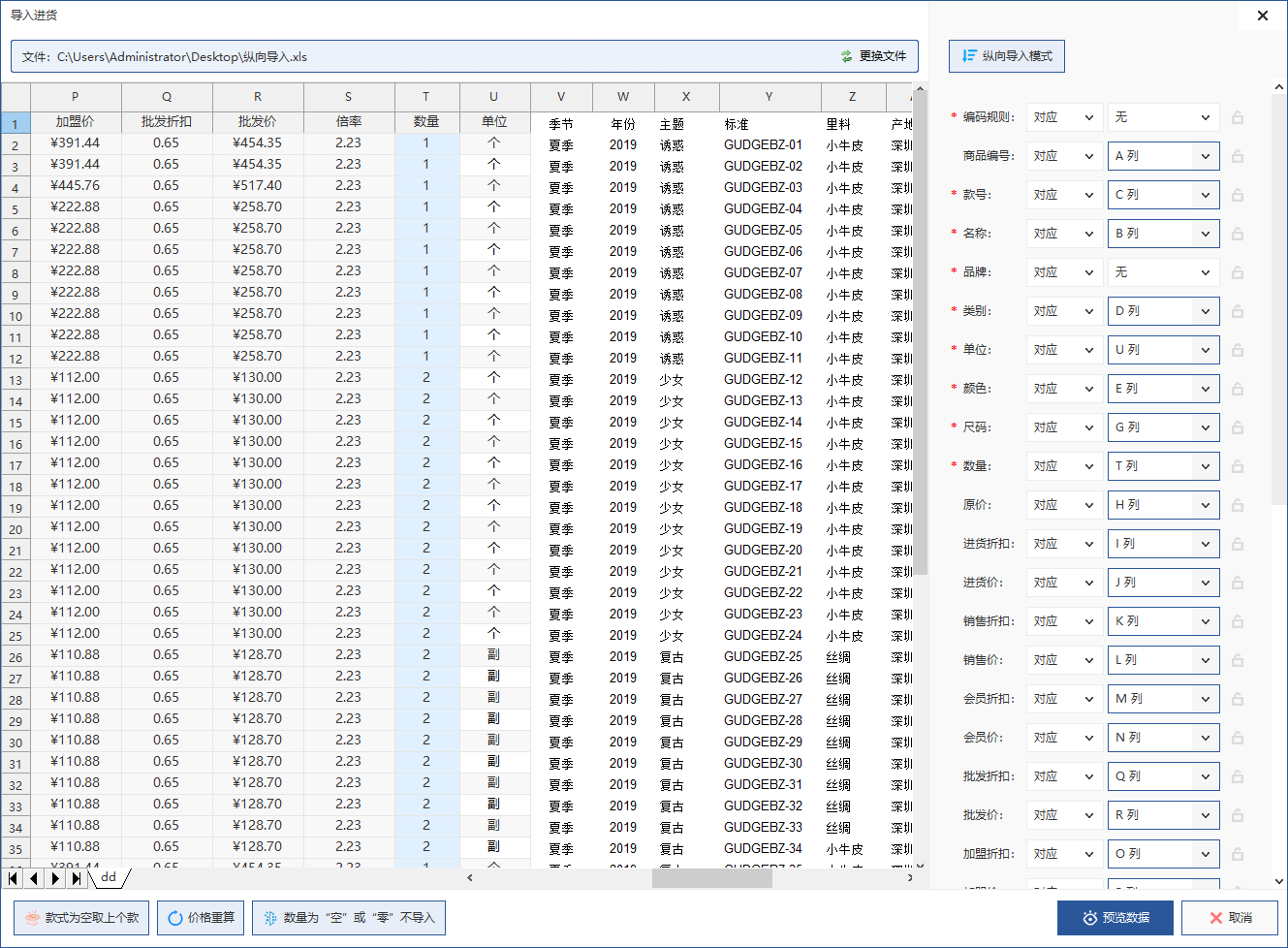Image resolution: width=1288 pixels, height=948 pixels.
Task: Go to previous sheet navigation arrow
Action: 34,878
